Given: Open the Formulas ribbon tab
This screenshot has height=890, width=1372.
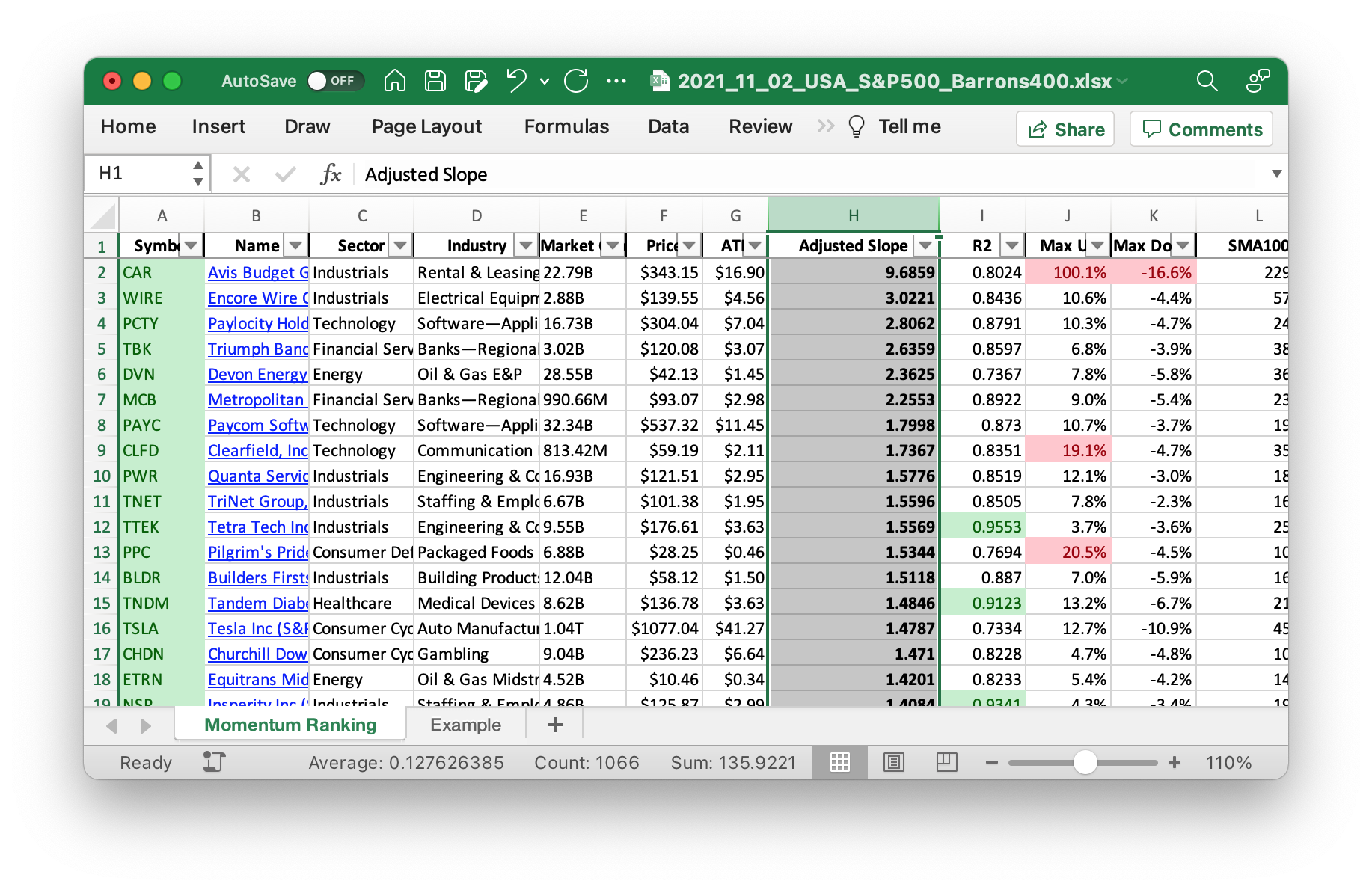Looking at the screenshot, I should click(x=566, y=126).
